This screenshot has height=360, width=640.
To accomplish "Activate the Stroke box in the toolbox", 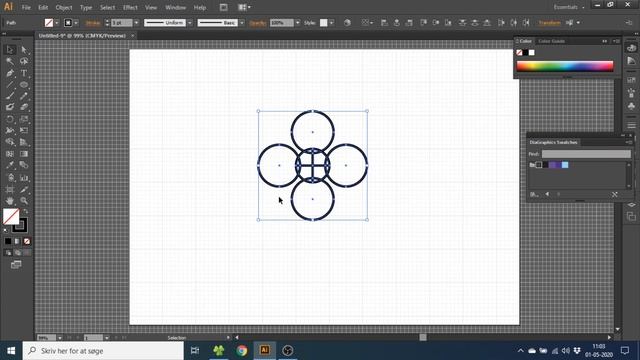I will (20, 225).
